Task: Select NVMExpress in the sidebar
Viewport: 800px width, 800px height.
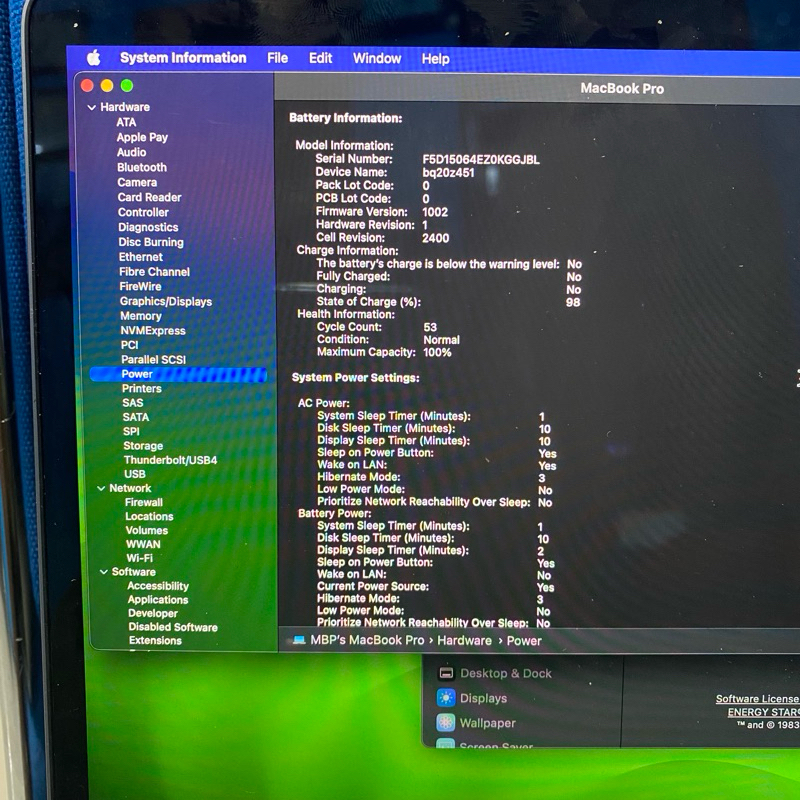Action: point(153,331)
